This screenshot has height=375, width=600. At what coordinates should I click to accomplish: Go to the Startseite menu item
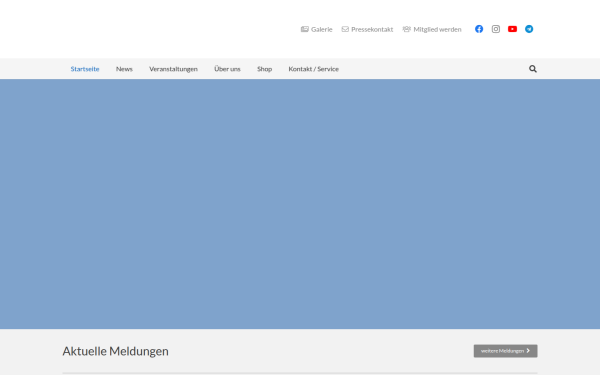coord(85,69)
